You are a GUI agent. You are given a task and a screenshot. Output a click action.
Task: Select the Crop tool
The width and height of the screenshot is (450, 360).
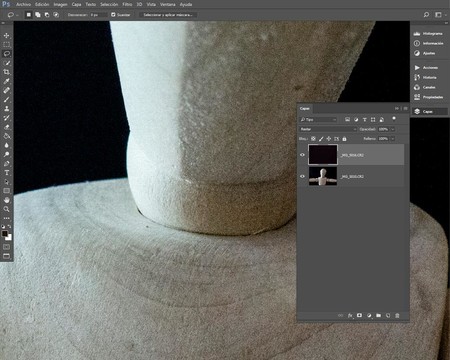(x=6, y=72)
